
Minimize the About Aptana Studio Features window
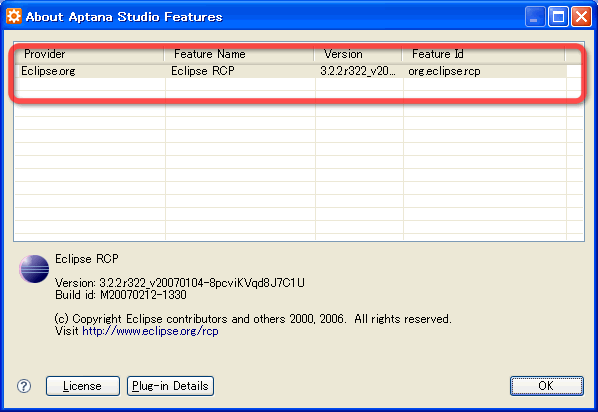pos(535,17)
